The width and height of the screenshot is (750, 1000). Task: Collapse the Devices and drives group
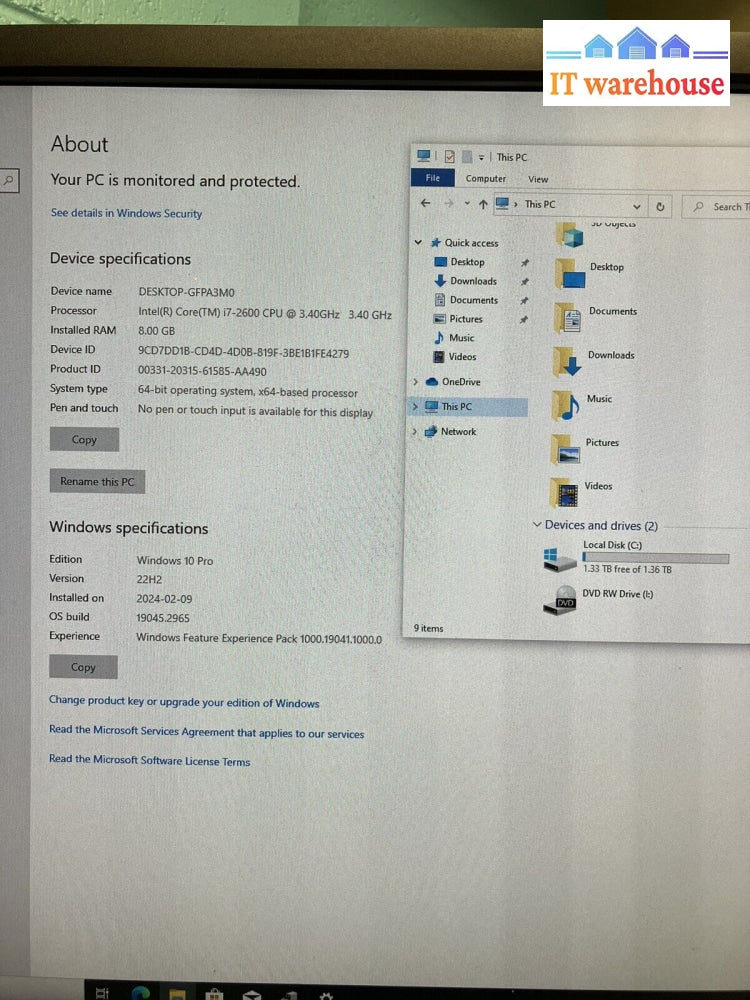point(537,524)
